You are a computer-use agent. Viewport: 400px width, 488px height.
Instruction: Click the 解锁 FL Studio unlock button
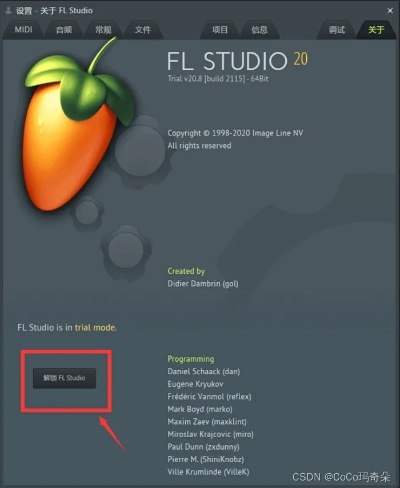point(64,378)
